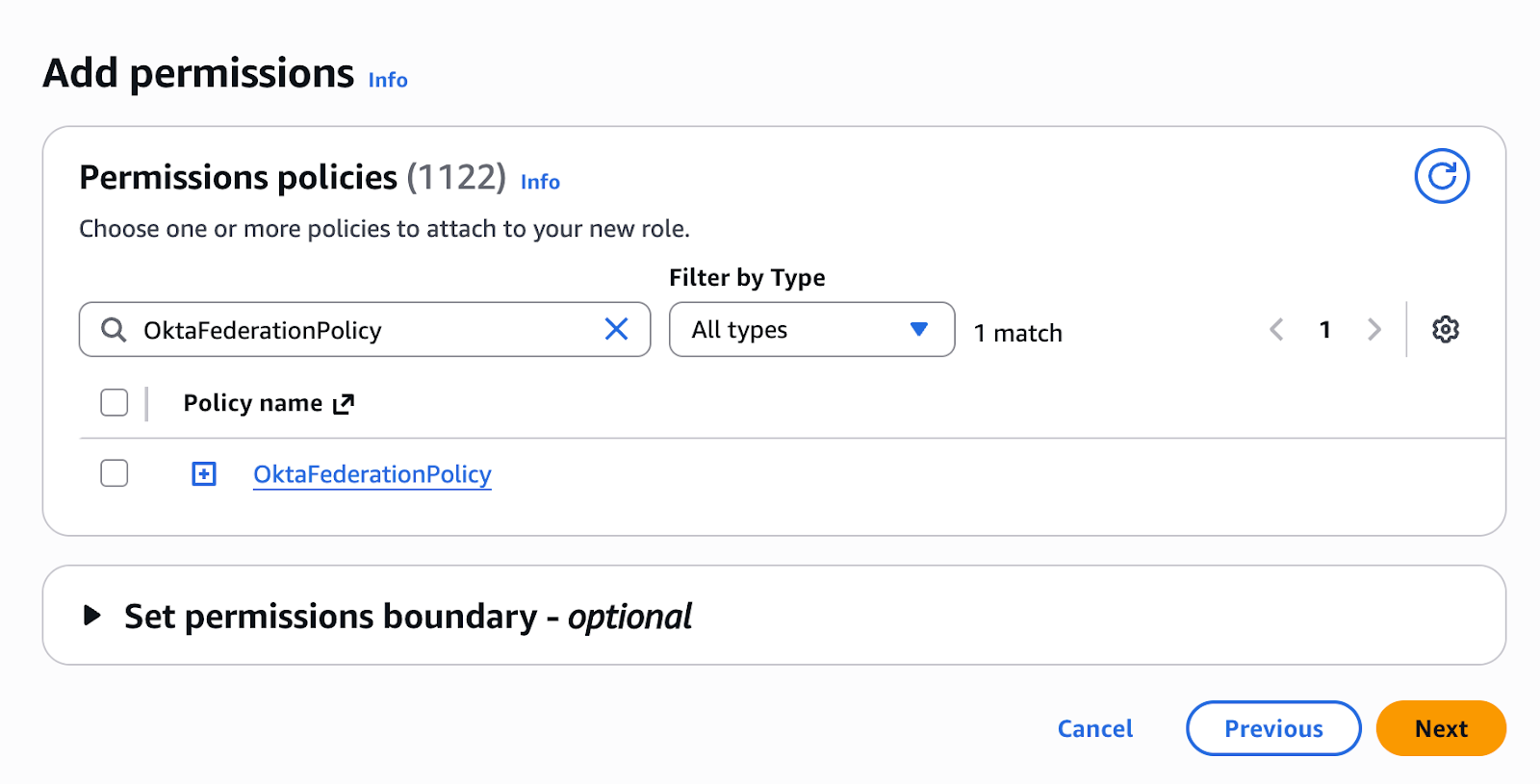Open table preferences gear icon

tap(1445, 329)
